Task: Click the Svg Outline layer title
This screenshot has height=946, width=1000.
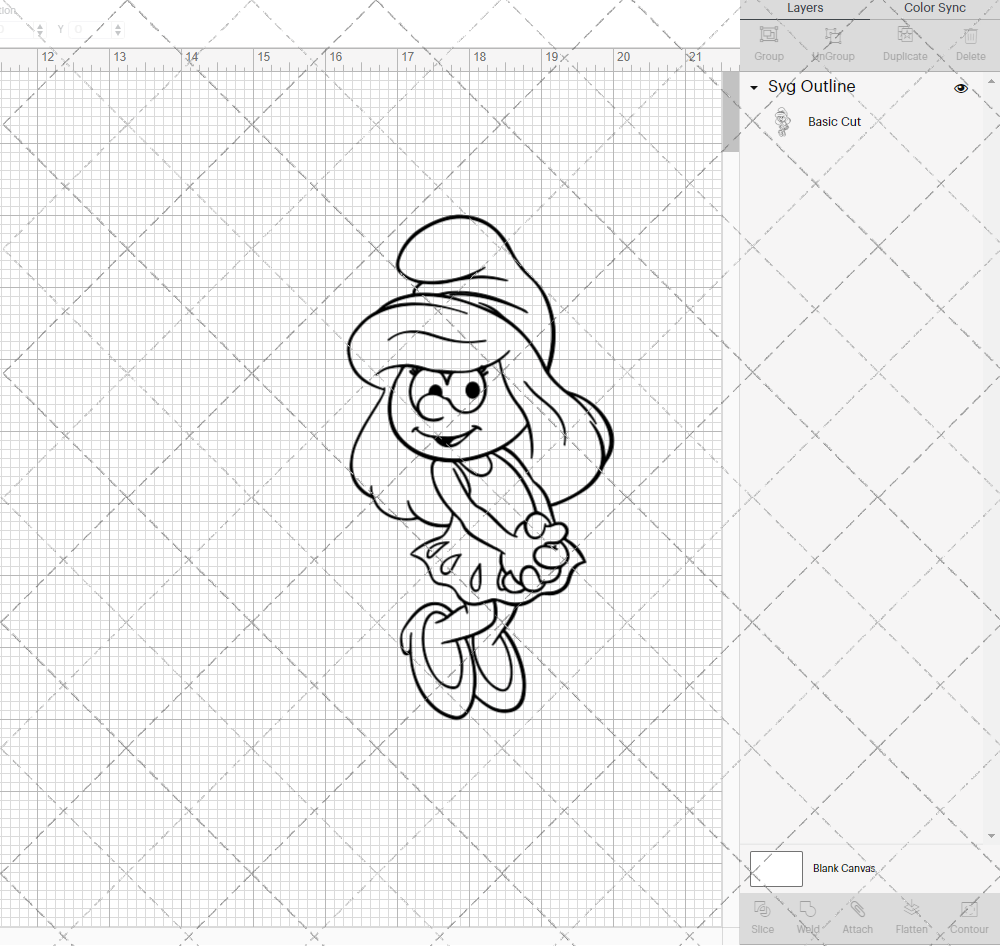Action: [811, 87]
